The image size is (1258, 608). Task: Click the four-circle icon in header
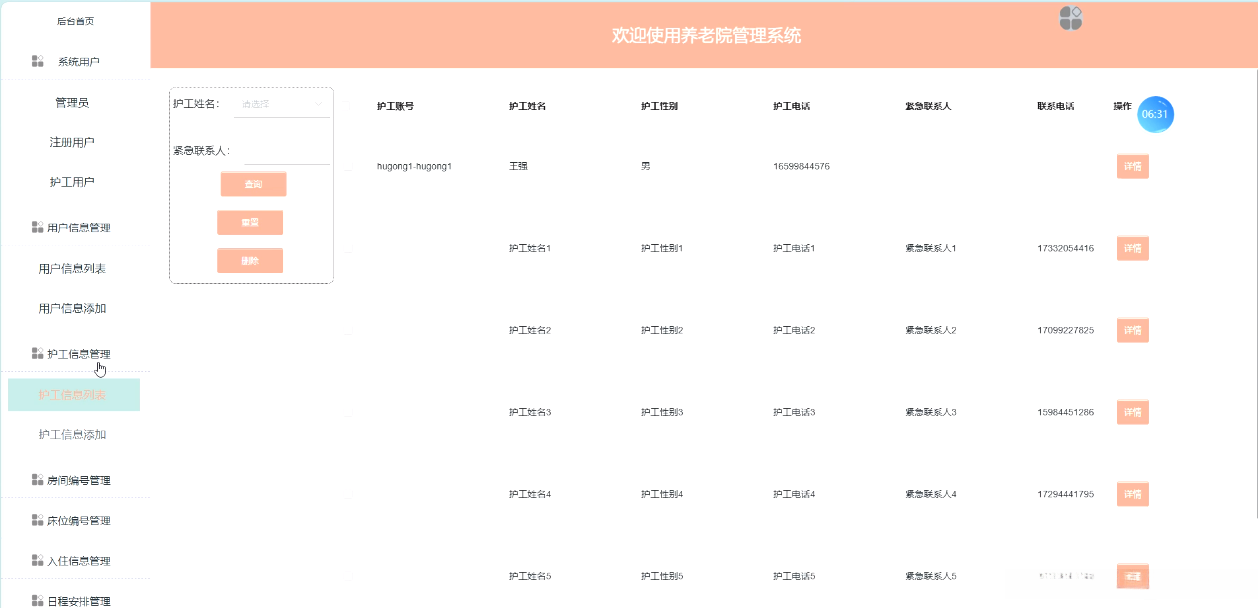[x=1071, y=19]
